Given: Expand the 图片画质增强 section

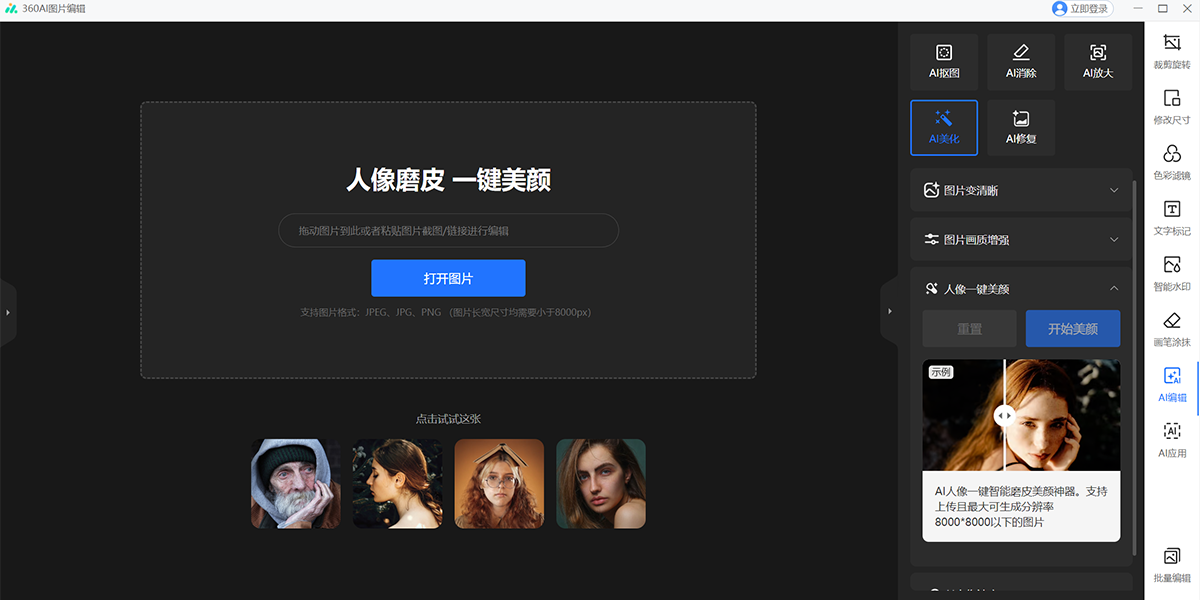Looking at the screenshot, I should point(1020,239).
